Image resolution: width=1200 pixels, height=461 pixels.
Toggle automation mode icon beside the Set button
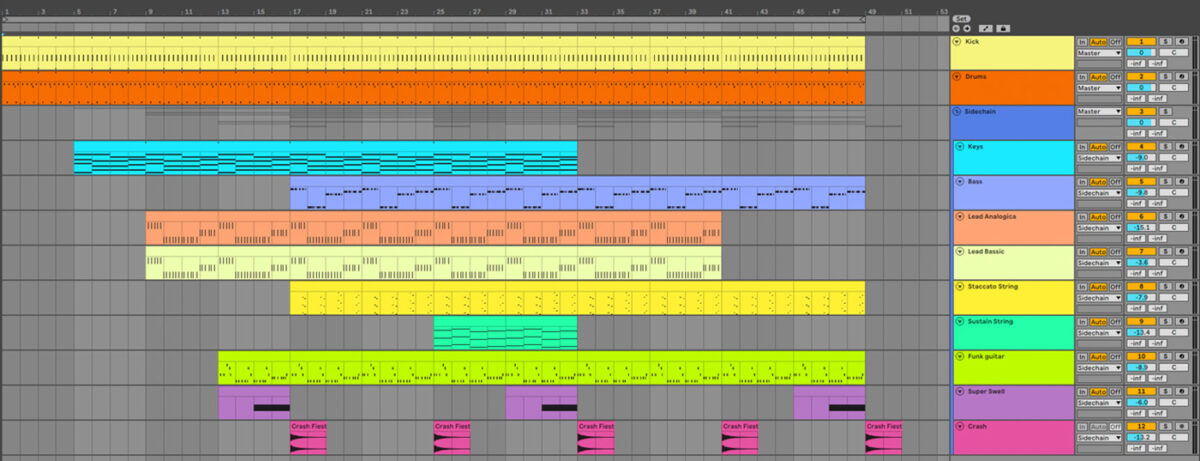pyautogui.click(x=986, y=28)
